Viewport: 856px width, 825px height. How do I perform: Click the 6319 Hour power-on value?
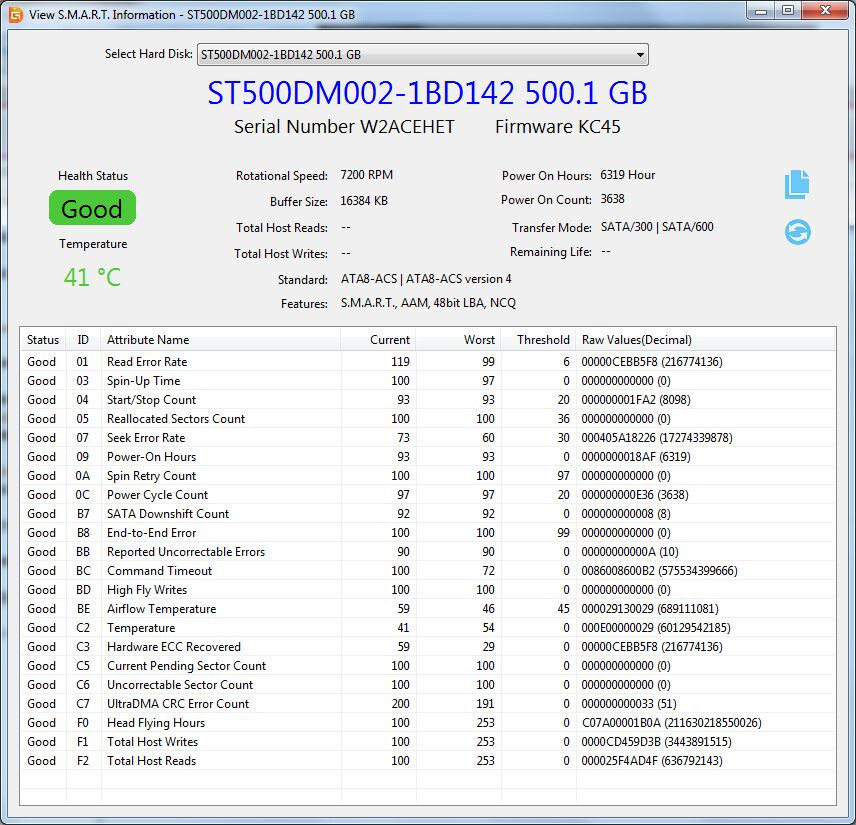(x=628, y=175)
